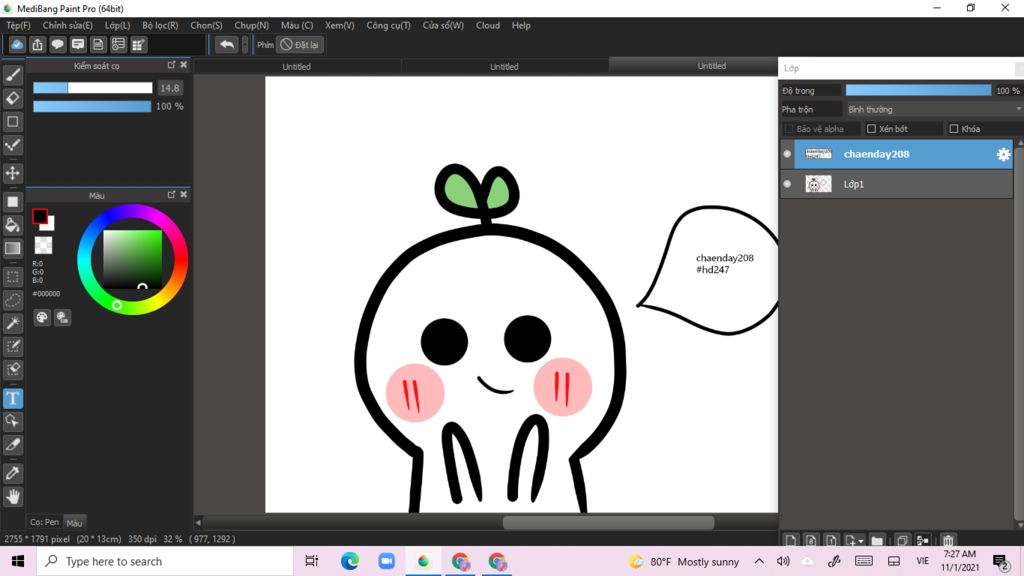Hide the chaenday208 layer

[787, 154]
